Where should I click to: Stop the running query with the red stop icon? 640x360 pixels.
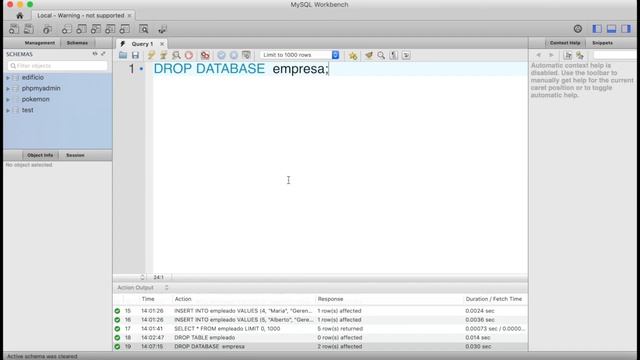pos(189,55)
